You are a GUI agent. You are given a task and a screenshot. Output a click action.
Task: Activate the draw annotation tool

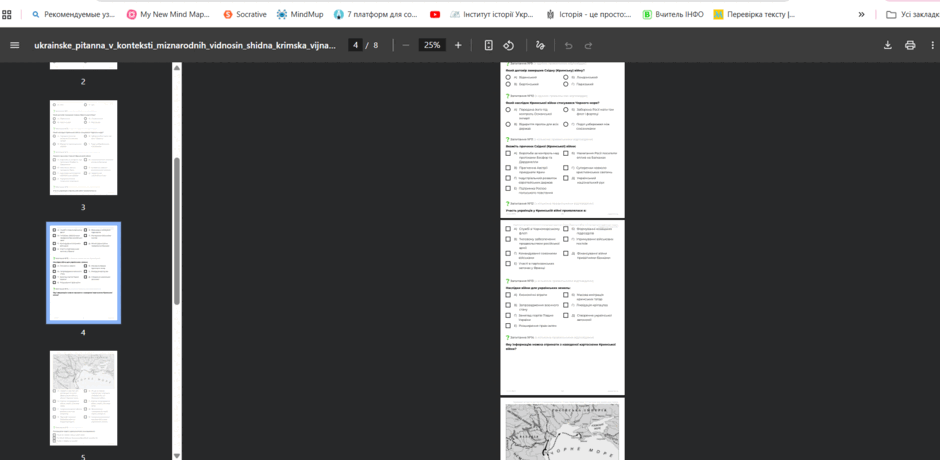click(540, 45)
